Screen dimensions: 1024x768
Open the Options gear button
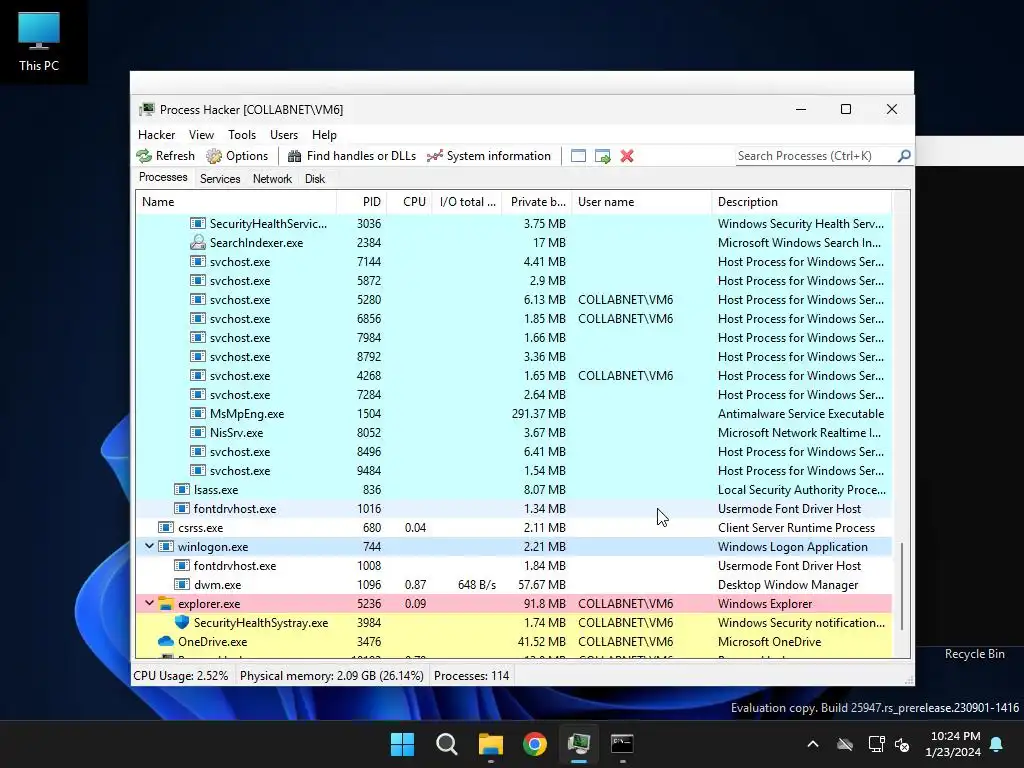[x=237, y=156]
